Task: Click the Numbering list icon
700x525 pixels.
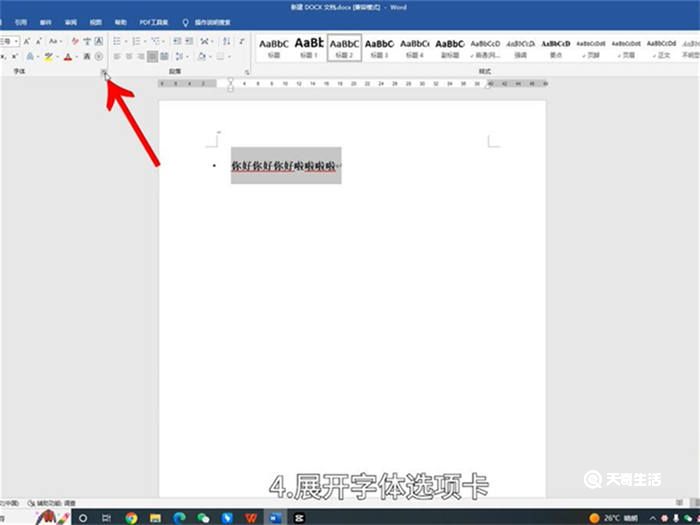Action: pyautogui.click(x=137, y=42)
